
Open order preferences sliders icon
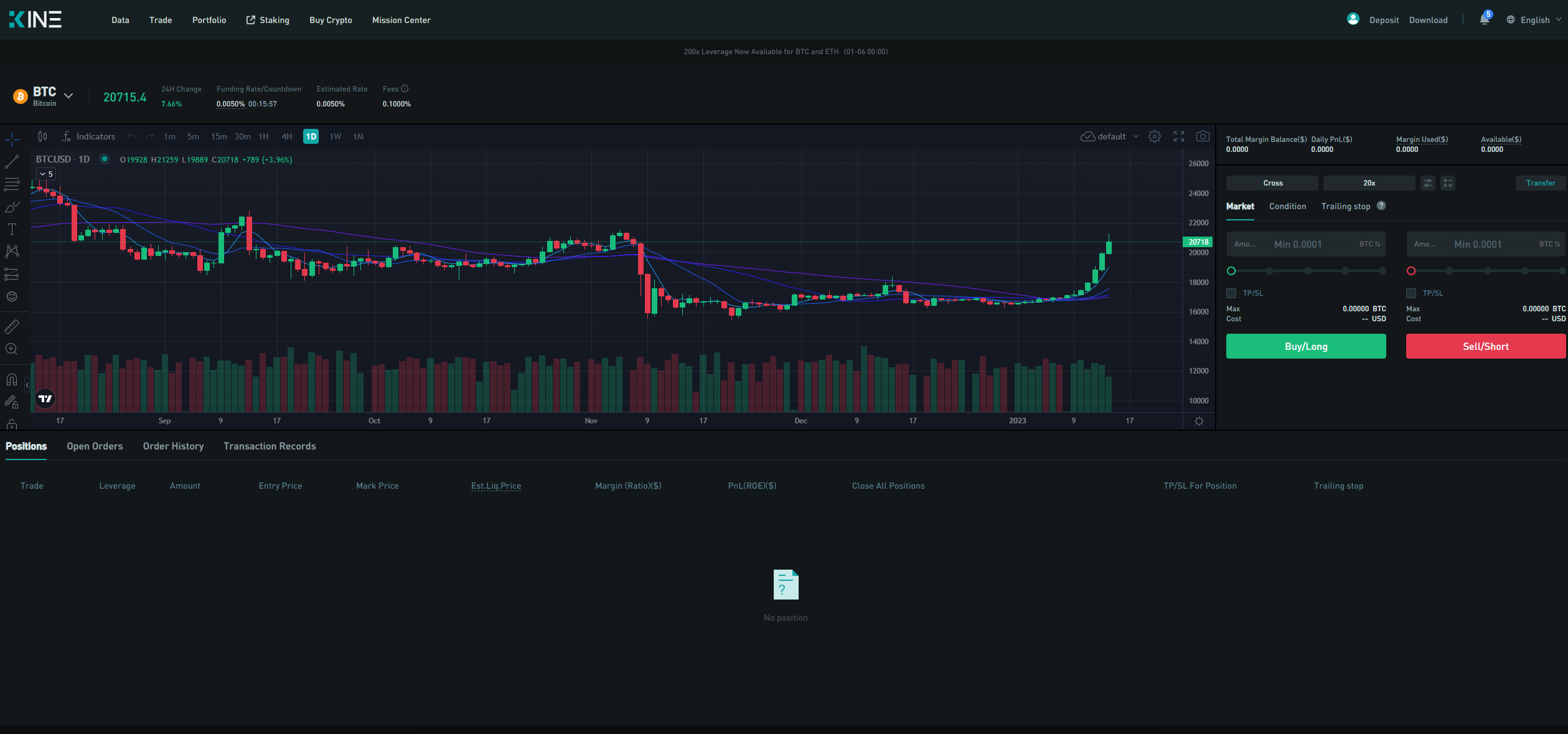point(1428,183)
